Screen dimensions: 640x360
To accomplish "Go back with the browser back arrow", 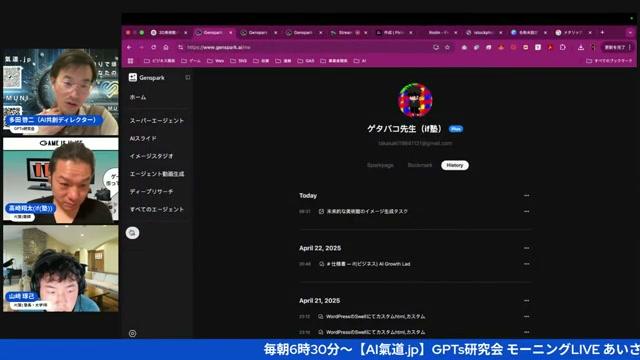I will 129,47.
